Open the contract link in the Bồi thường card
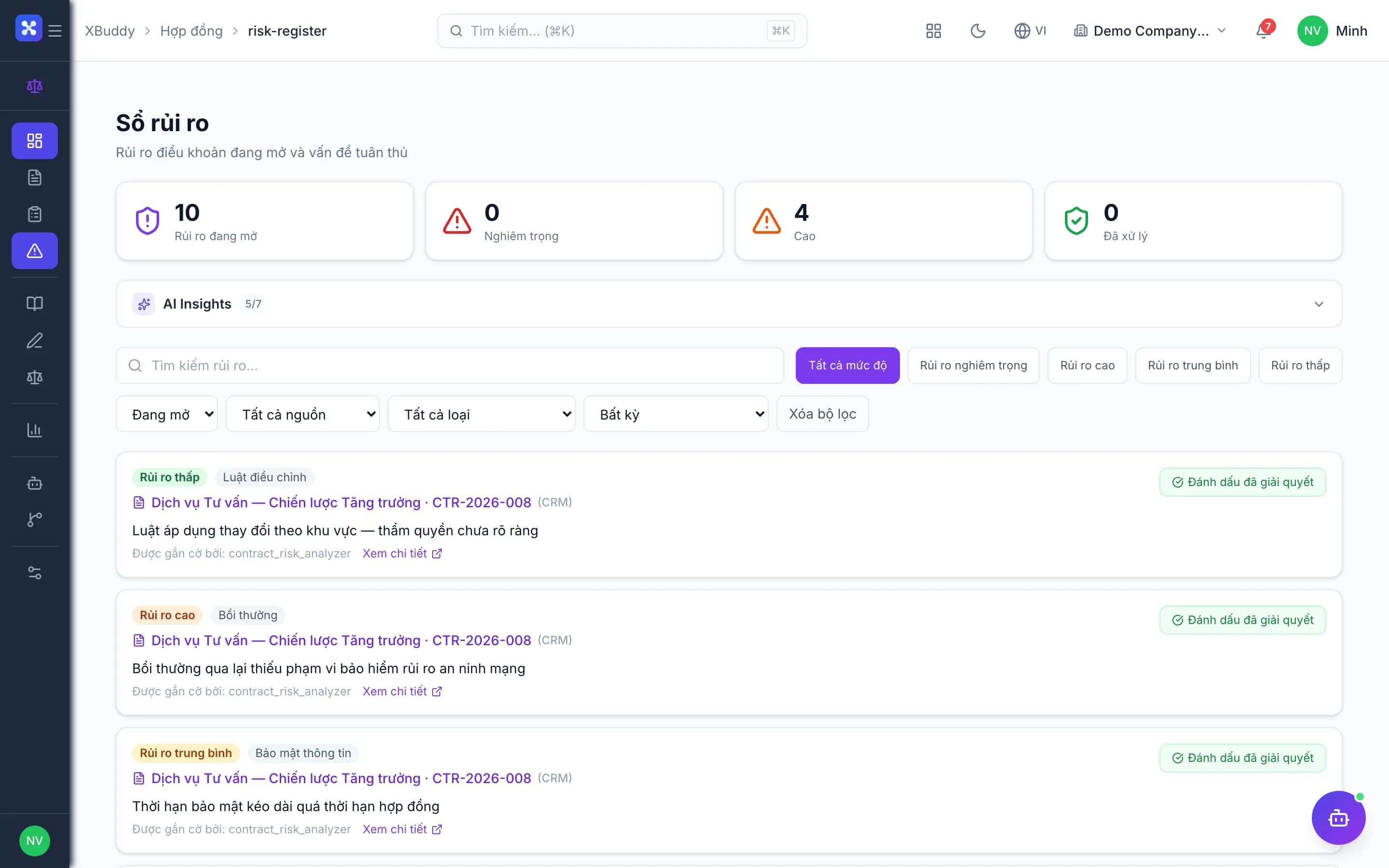Screen dimensions: 1389x868 tap(341, 640)
